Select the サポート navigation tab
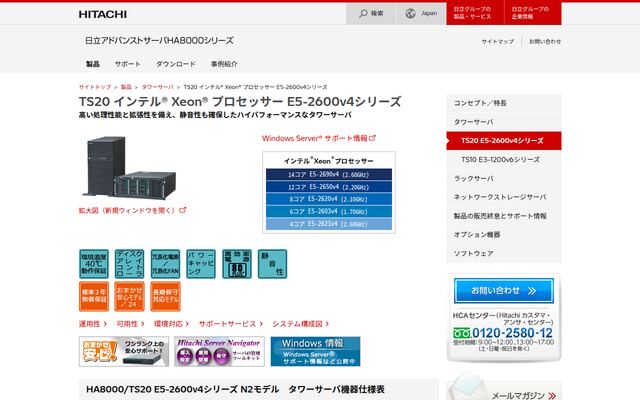The width and height of the screenshot is (640, 400). [x=128, y=64]
